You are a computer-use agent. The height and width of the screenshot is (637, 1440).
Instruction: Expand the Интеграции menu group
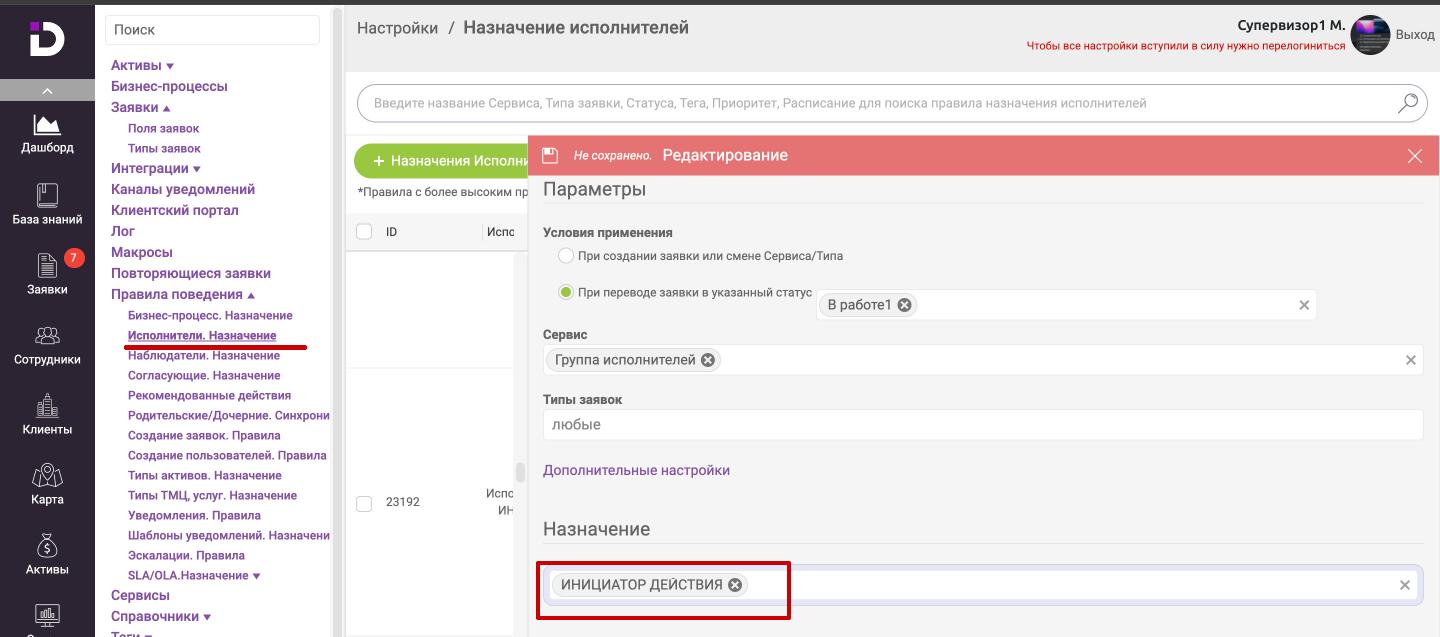coord(155,169)
